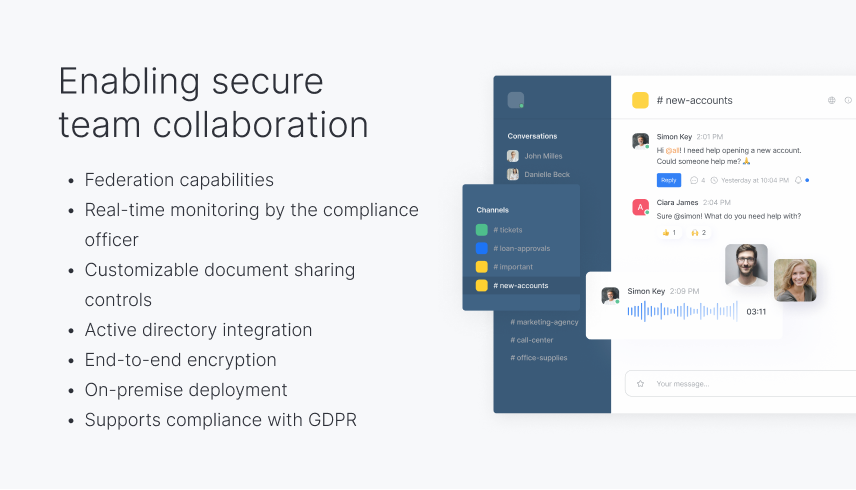Click the # new-accounts channel title
Viewport: 856px width, 490px height.
694,100
